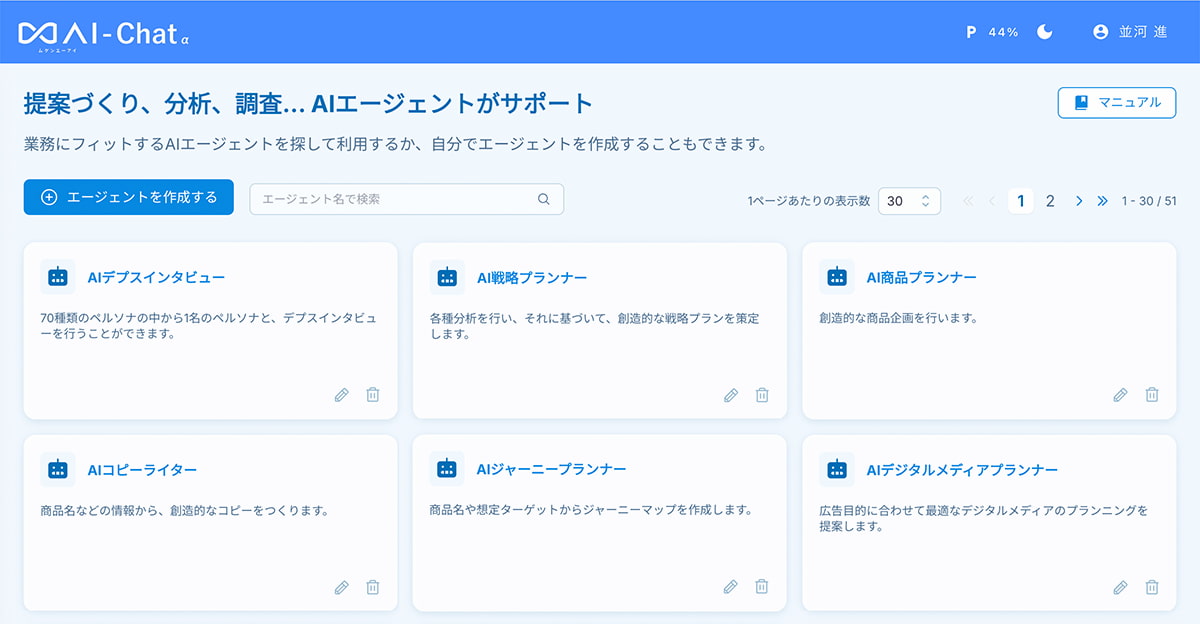Focus the エージェント名で検索 search field
This screenshot has width=1200, height=624.
point(395,199)
